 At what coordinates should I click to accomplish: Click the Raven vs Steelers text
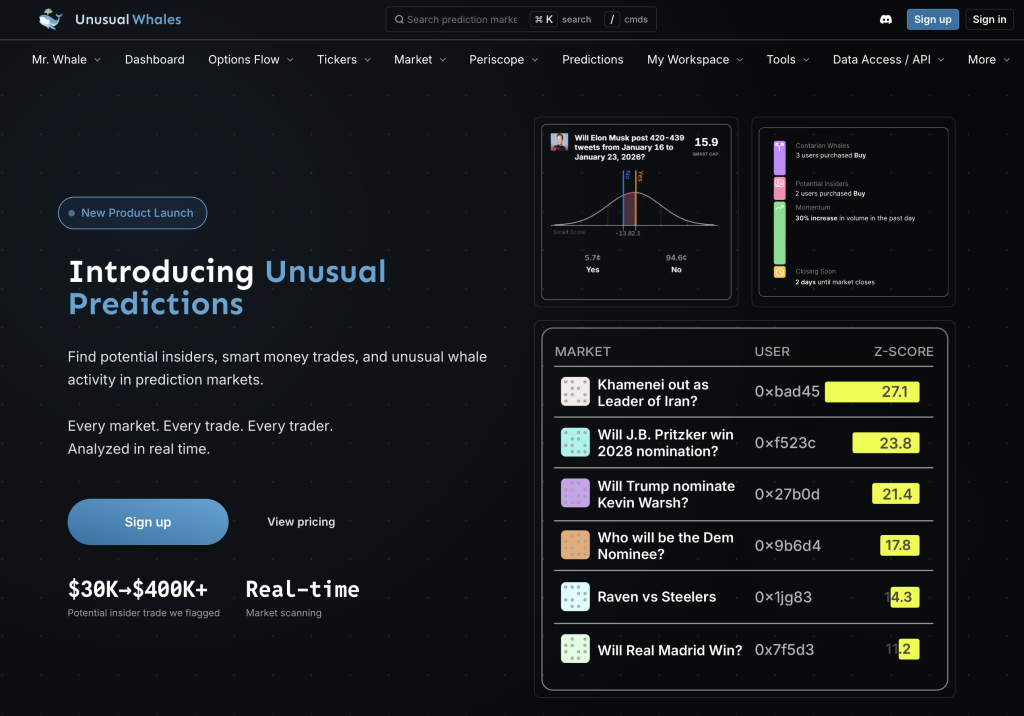(656, 596)
